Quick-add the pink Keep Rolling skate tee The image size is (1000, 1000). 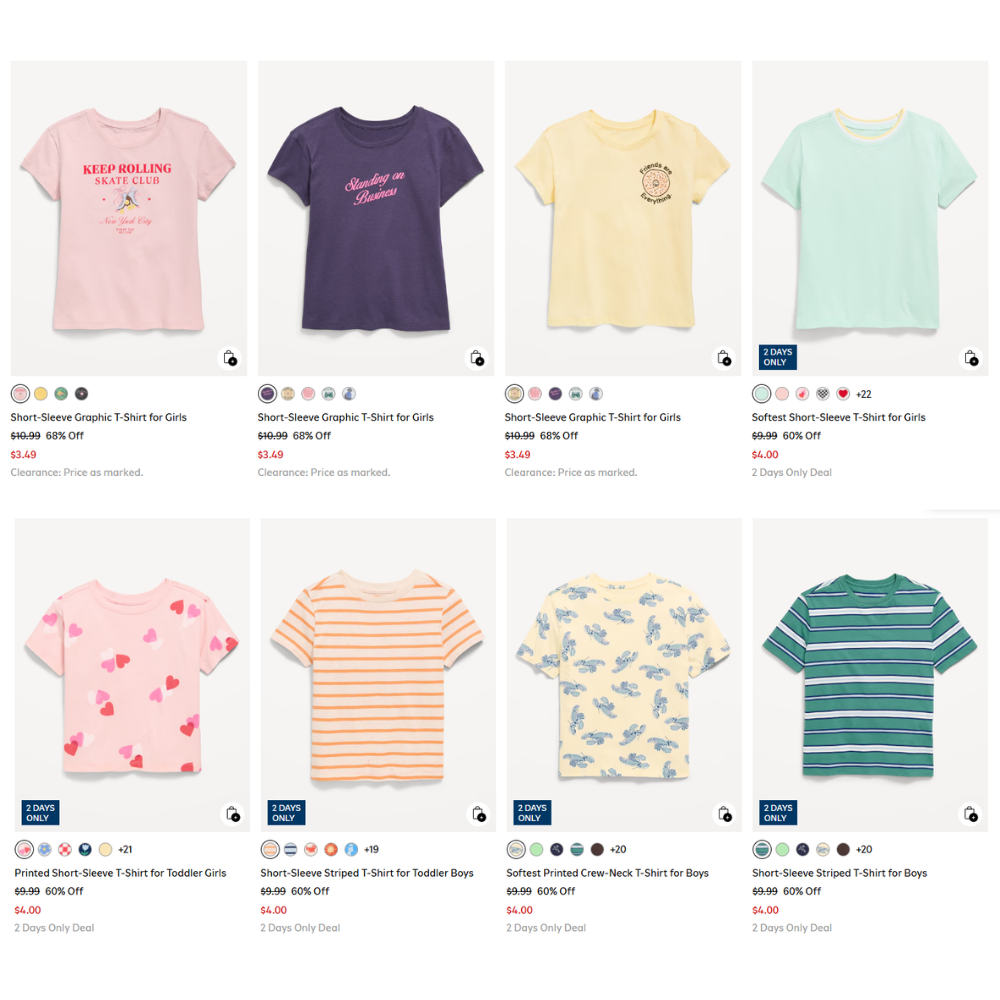point(230,358)
